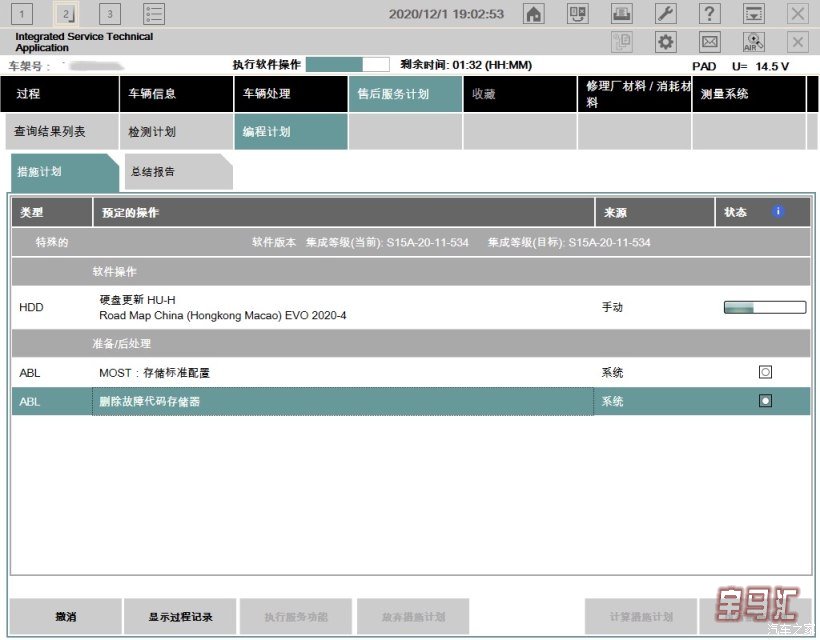This screenshot has width=820, height=640.
Task: Click the printer icon in top toolbar
Action: [x=622, y=14]
